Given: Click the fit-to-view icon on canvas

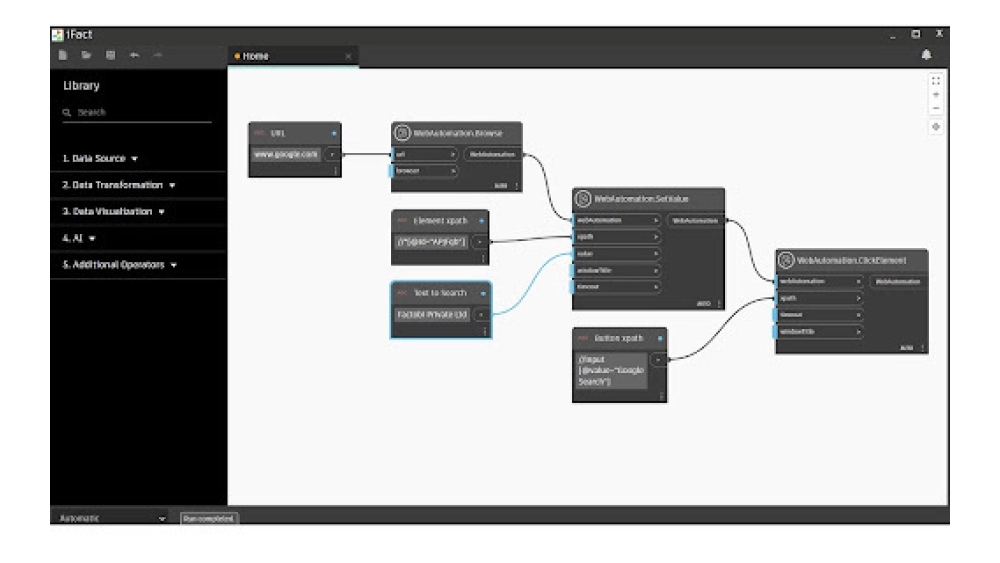Looking at the screenshot, I should [935, 81].
